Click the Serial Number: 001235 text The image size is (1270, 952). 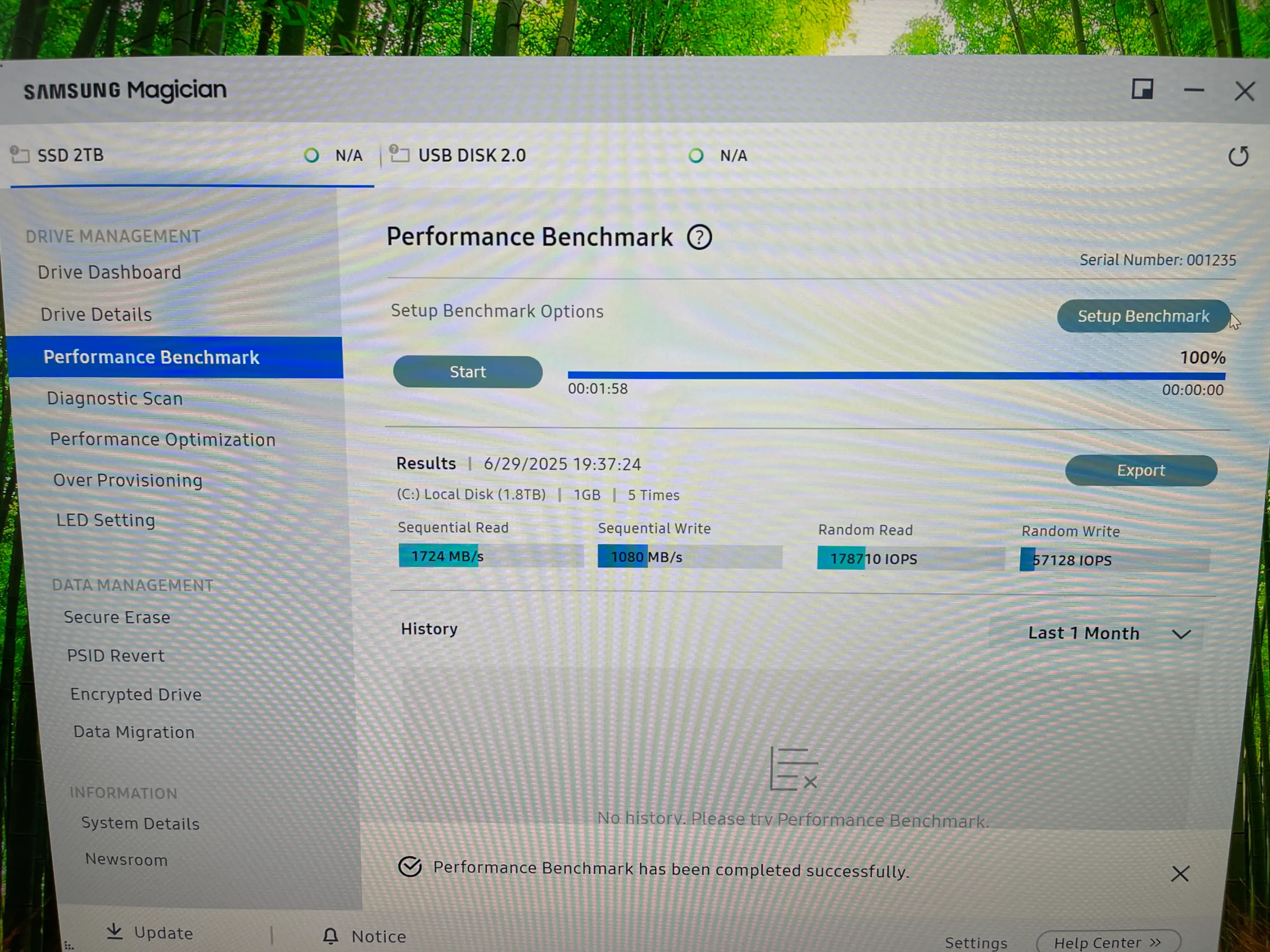[1158, 260]
